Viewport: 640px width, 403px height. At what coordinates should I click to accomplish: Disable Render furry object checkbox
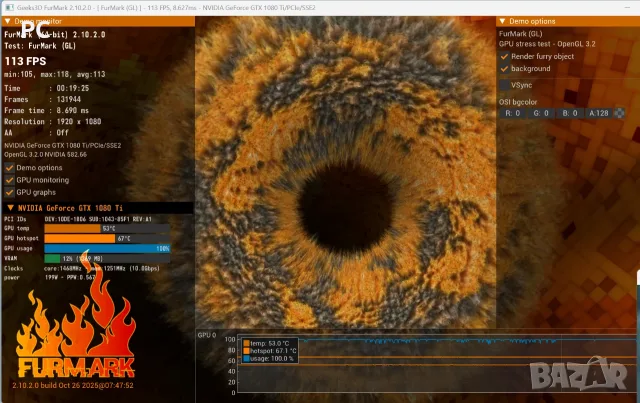(504, 56)
